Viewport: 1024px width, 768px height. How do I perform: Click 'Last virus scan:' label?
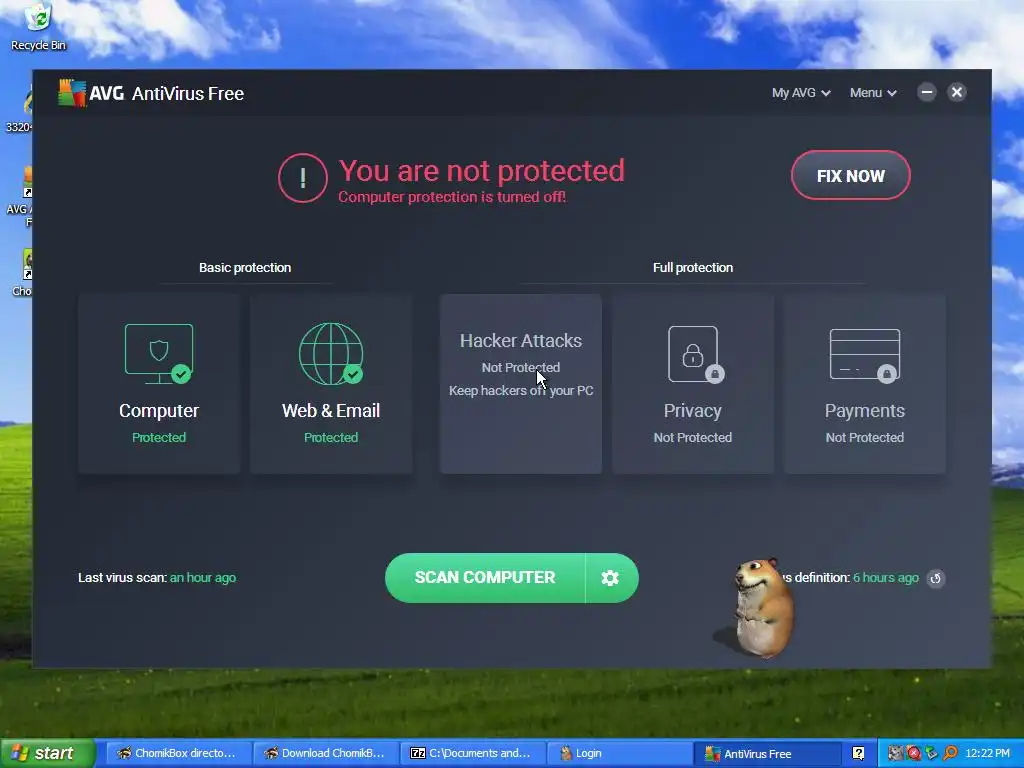122,577
